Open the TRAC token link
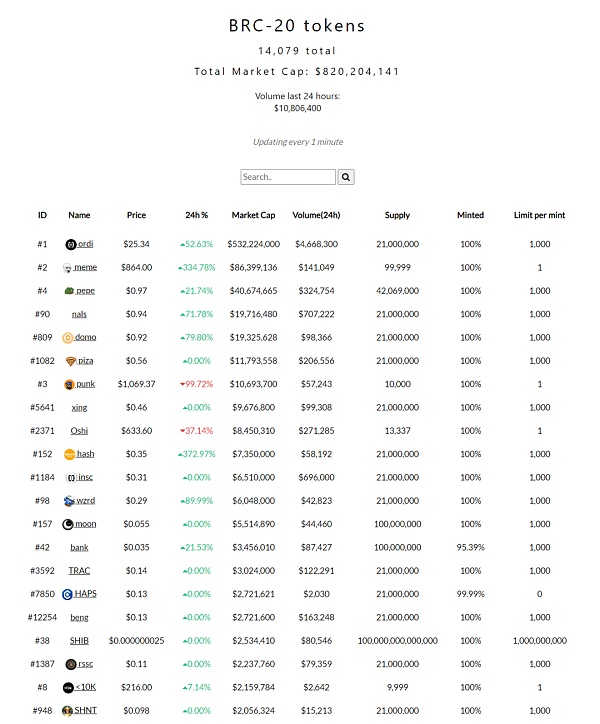This screenshot has height=724, width=600. (x=79, y=571)
